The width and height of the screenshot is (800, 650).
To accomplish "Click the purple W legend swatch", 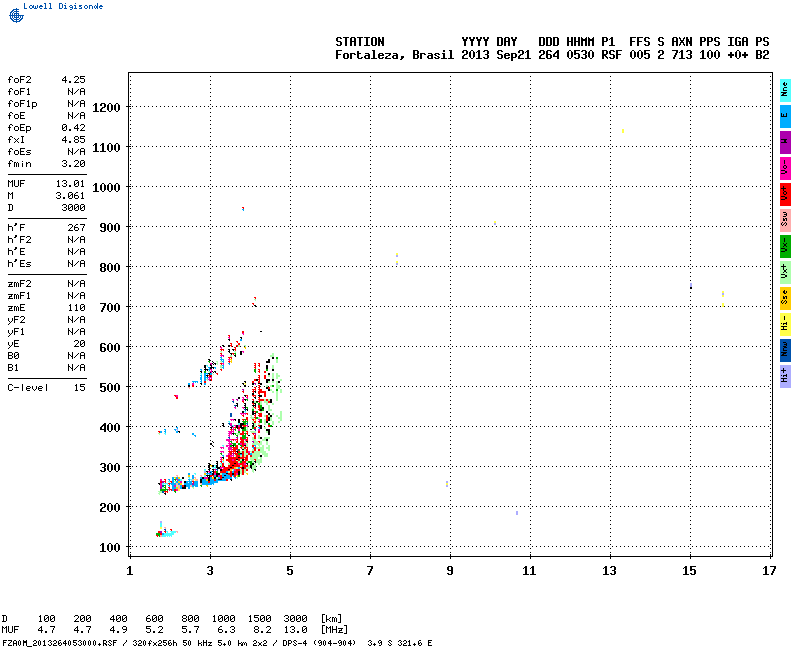I will (785, 140).
